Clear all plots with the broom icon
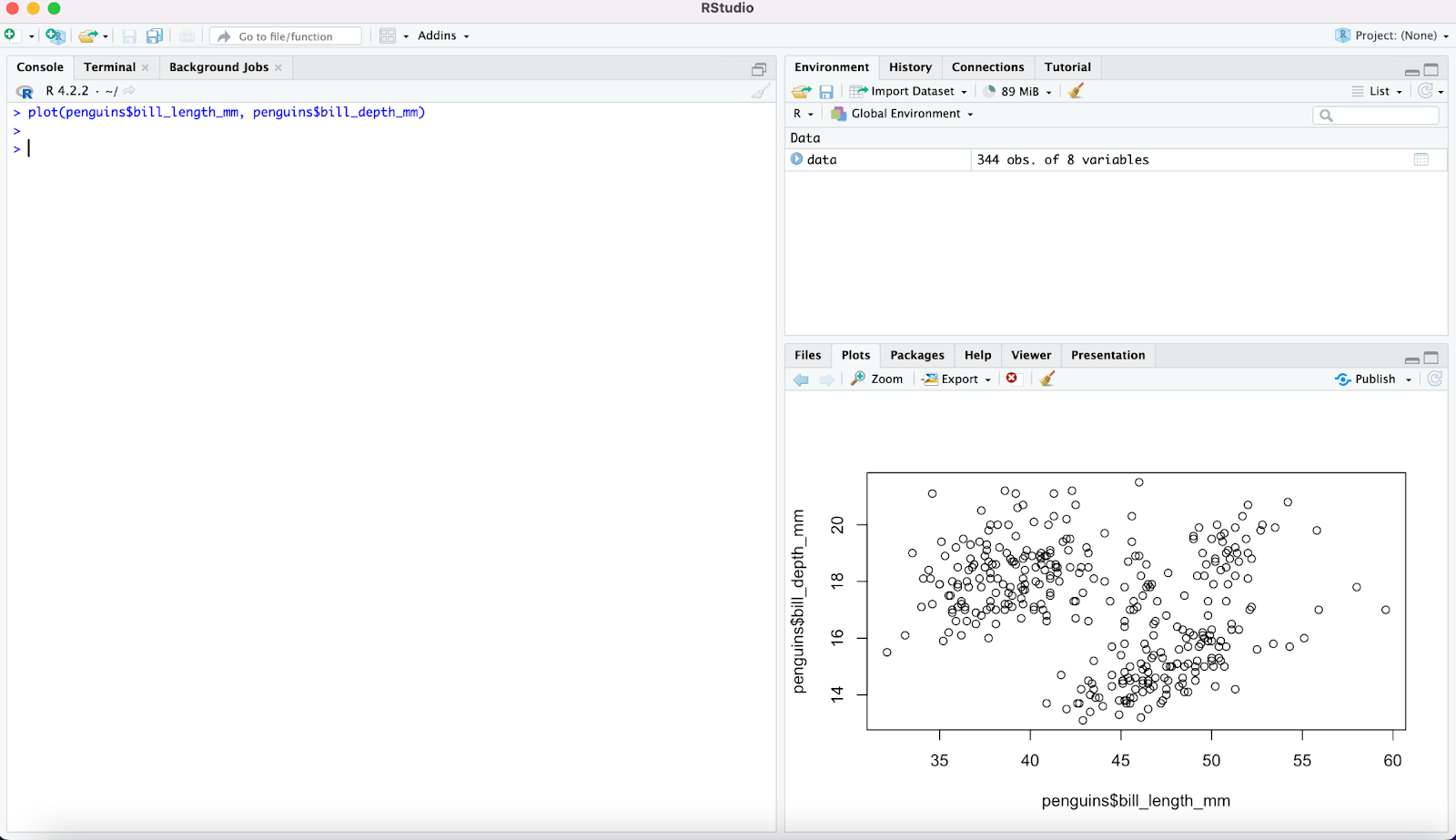The height and width of the screenshot is (840, 1456). pos(1046,379)
